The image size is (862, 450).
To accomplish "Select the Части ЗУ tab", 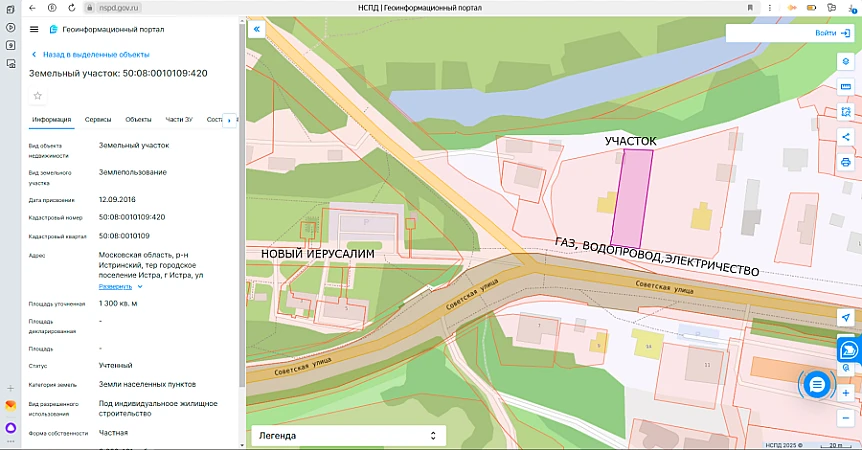I will pyautogui.click(x=179, y=120).
